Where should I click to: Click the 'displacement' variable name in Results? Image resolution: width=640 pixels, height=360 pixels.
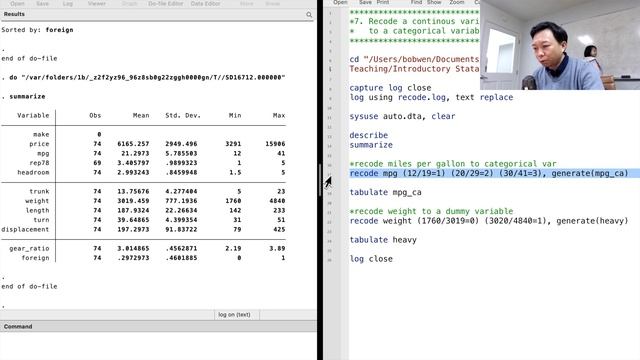point(25,229)
